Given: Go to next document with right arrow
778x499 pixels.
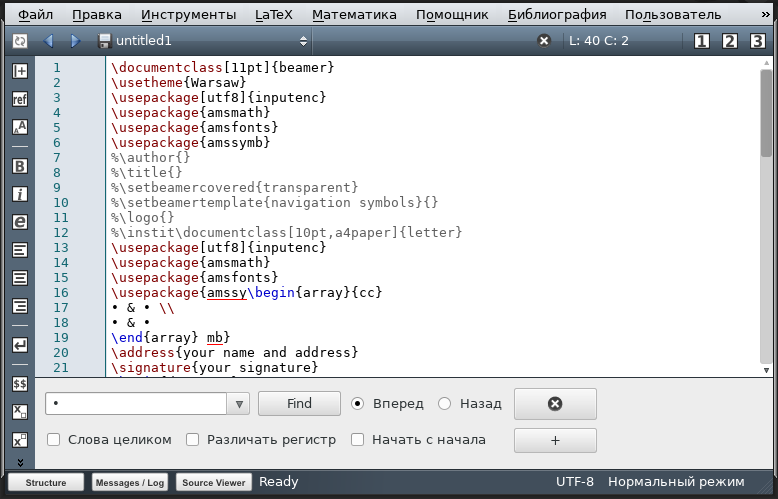Looking at the screenshot, I should 75,41.
